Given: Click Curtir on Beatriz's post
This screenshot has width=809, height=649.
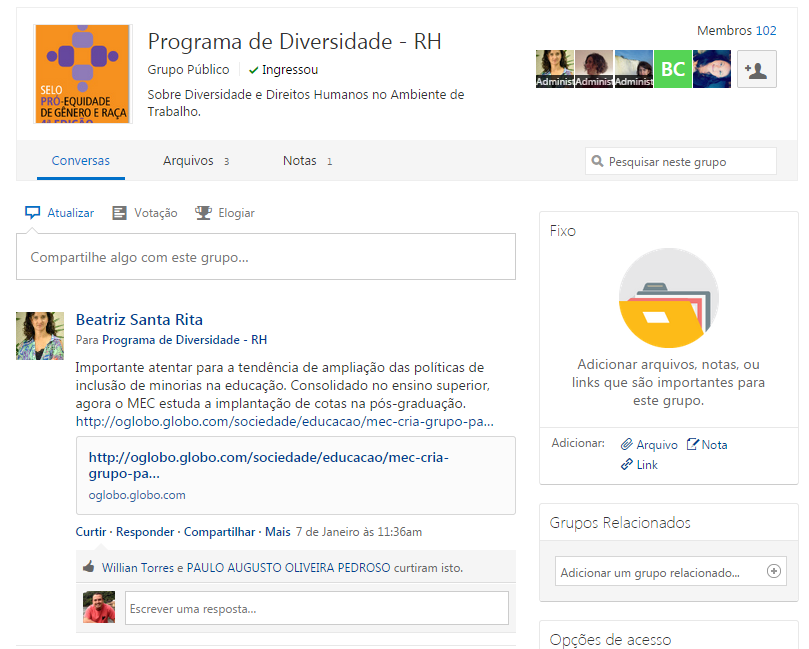Looking at the screenshot, I should [90, 532].
